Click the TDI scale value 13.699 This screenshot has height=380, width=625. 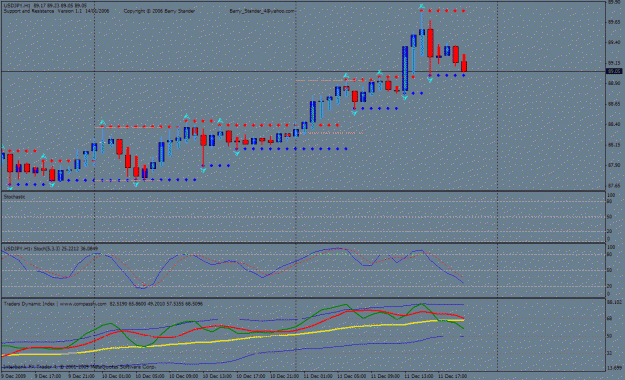[x=614, y=368]
